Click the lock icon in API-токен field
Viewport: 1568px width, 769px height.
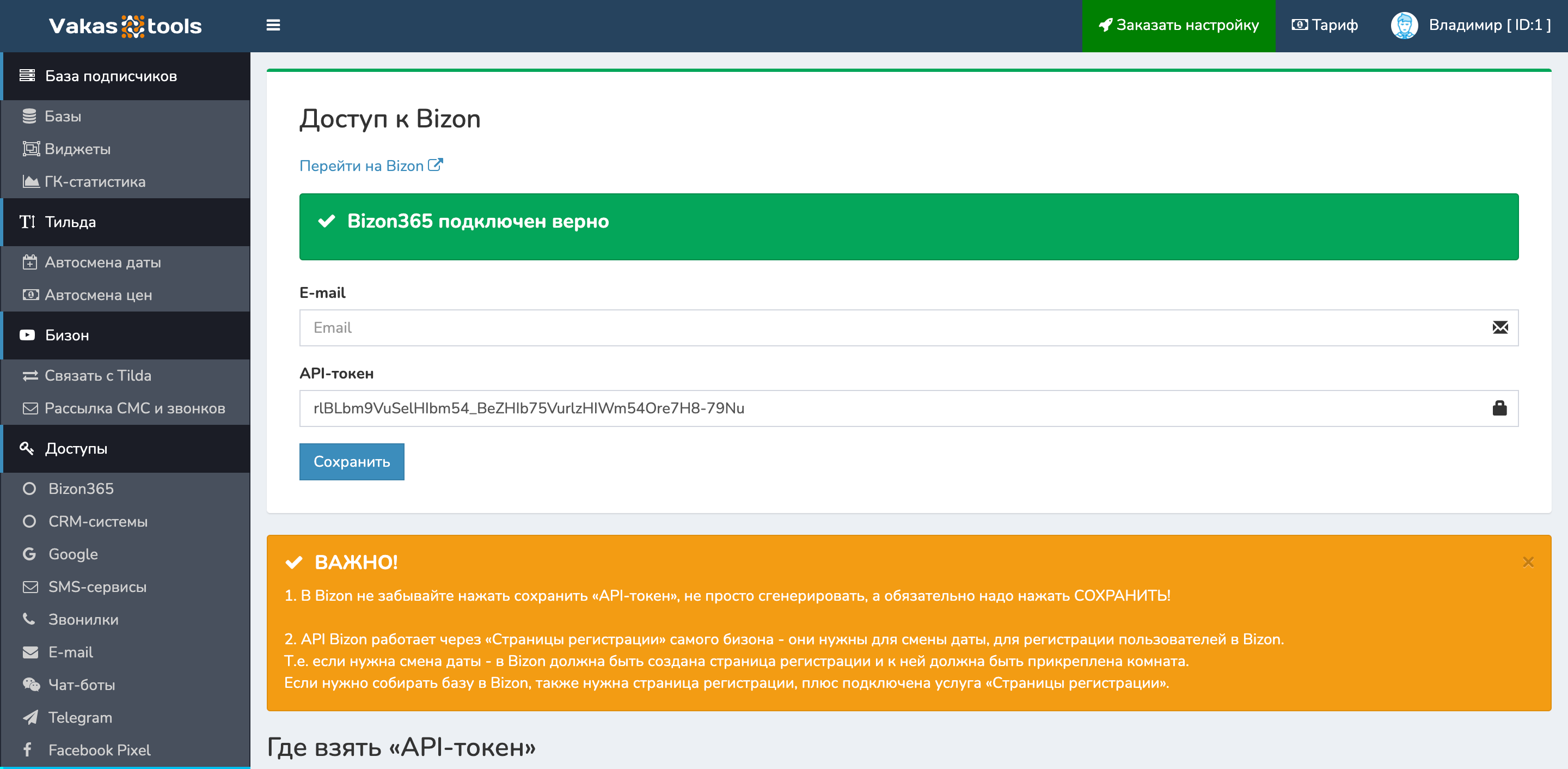pos(1499,408)
